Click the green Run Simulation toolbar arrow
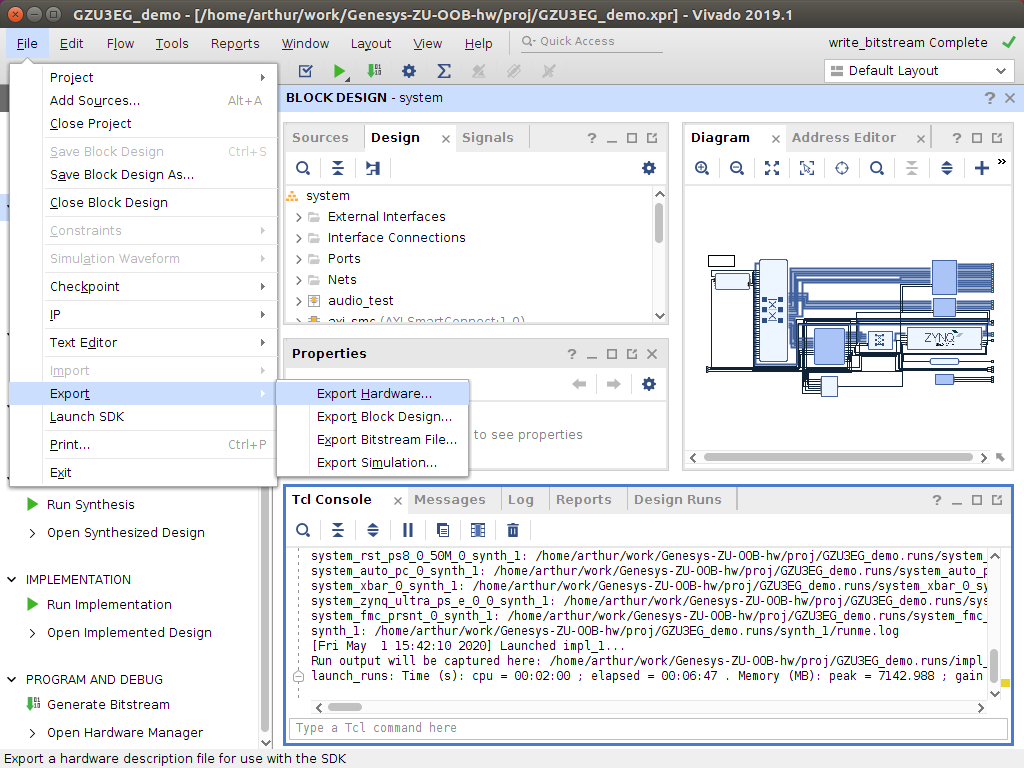 (x=339, y=71)
